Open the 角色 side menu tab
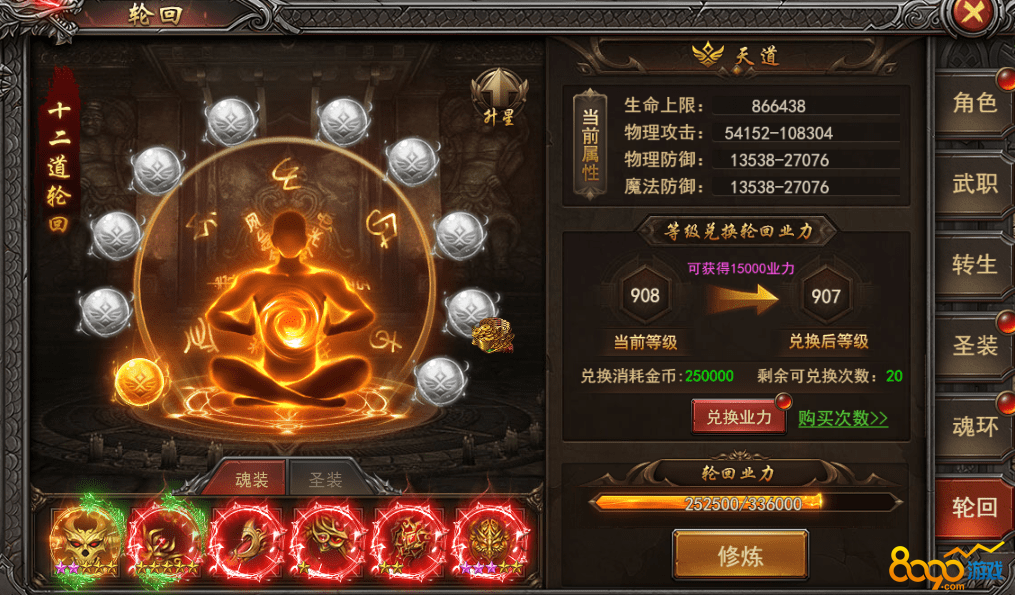 click(974, 104)
